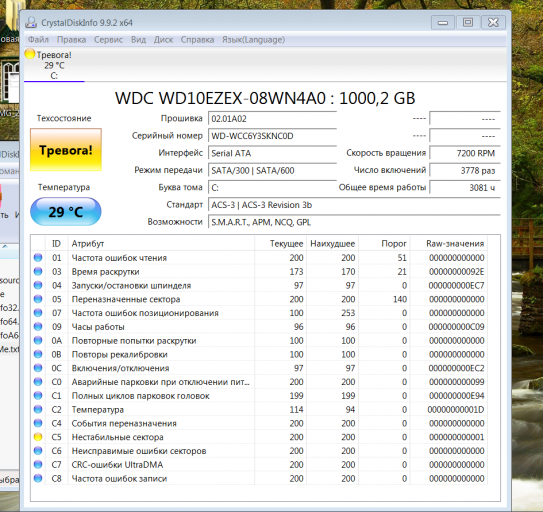This screenshot has height=512, width=543.
Task: Click the Буква тома field C:
Action: tap(272, 188)
